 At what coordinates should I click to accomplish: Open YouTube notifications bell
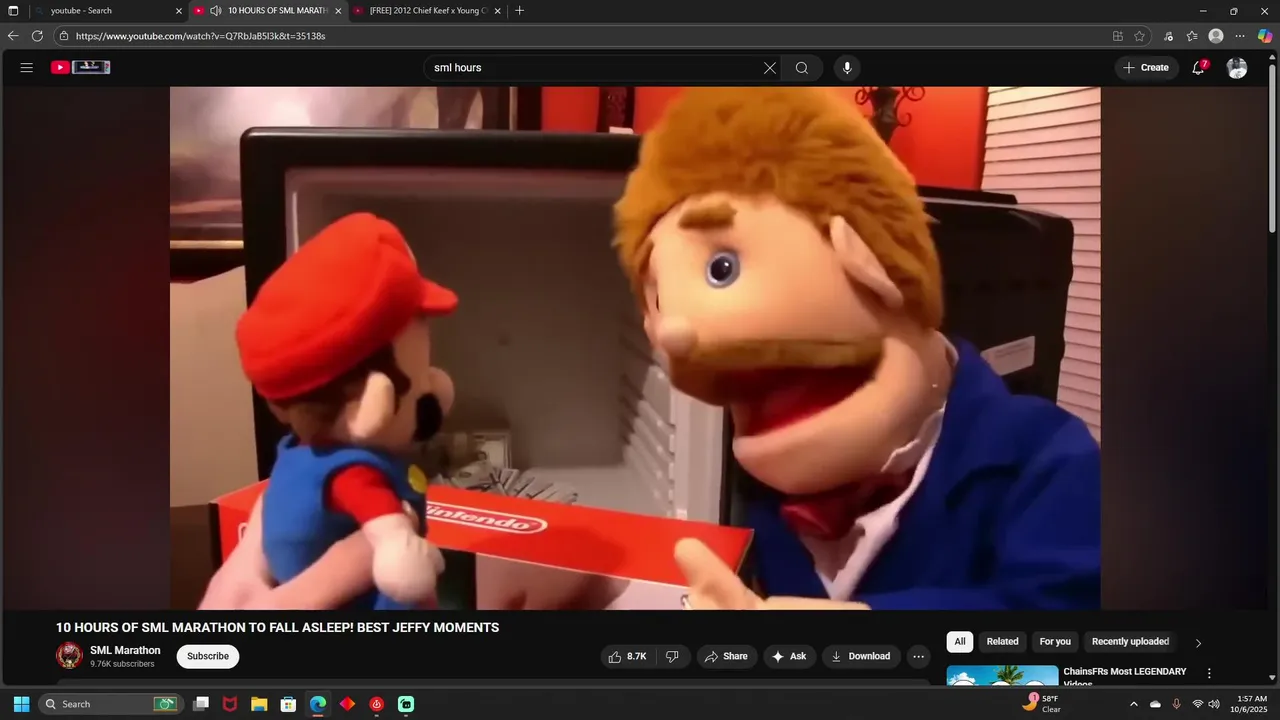pos(1199,68)
